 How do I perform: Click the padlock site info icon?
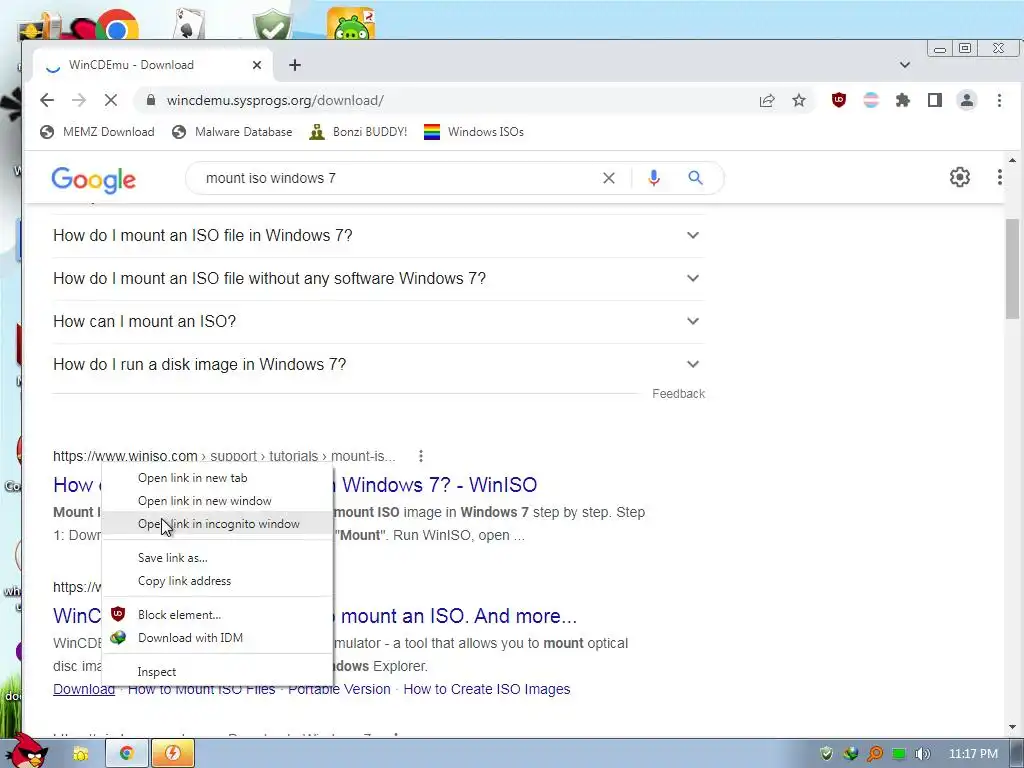151,100
